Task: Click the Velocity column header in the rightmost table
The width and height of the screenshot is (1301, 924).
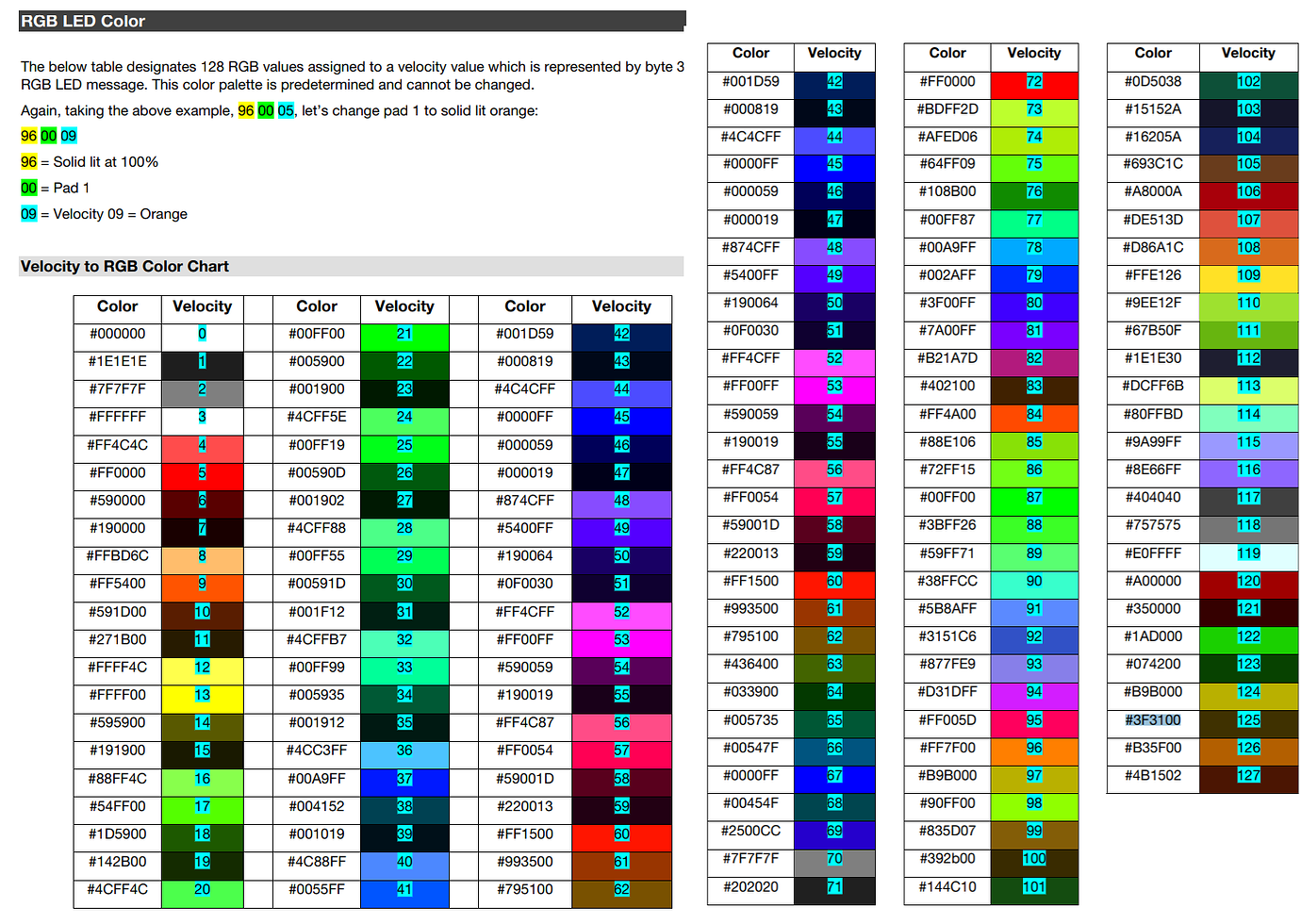Action: [x=1247, y=54]
